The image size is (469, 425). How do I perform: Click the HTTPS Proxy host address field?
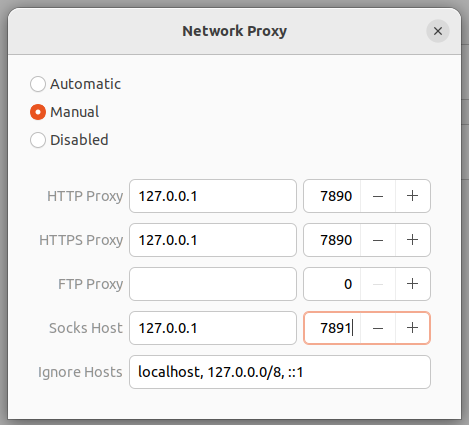213,240
